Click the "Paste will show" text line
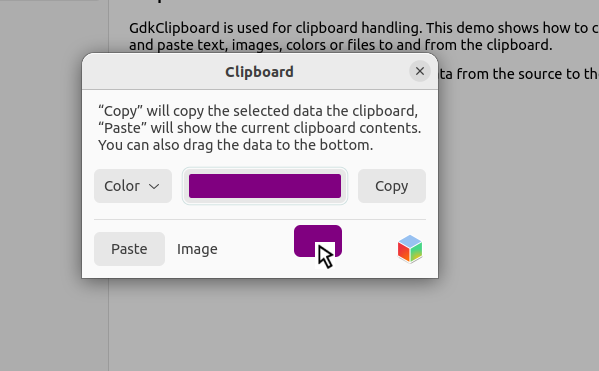This screenshot has width=599, height=371. pyautogui.click(x=259, y=128)
